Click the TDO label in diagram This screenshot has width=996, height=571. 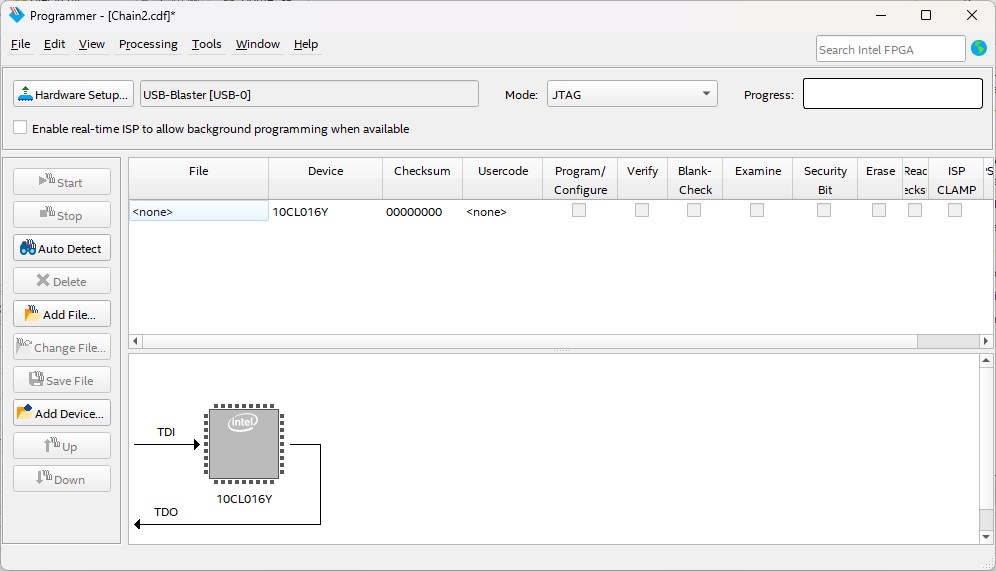[166, 511]
